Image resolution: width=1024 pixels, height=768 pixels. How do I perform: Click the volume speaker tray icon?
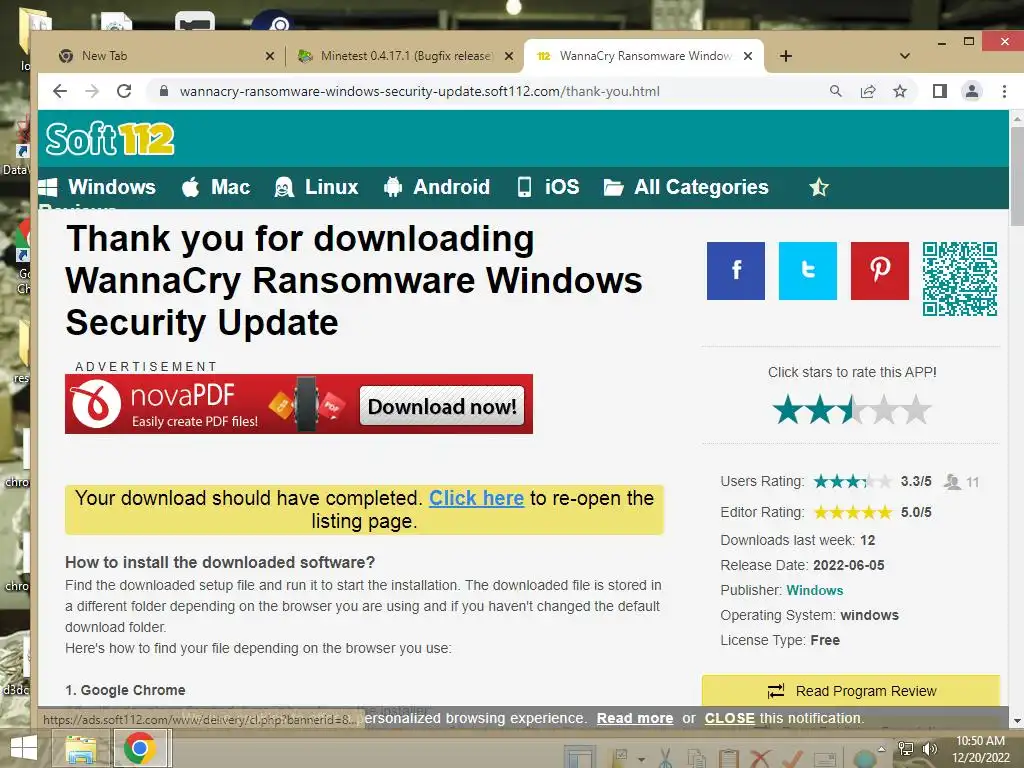pos(929,748)
